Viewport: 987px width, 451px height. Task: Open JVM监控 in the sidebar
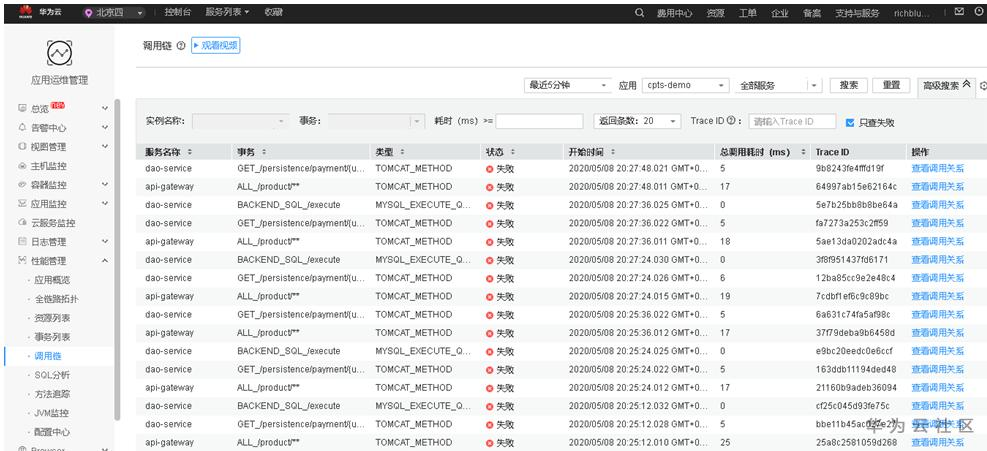pos(52,413)
